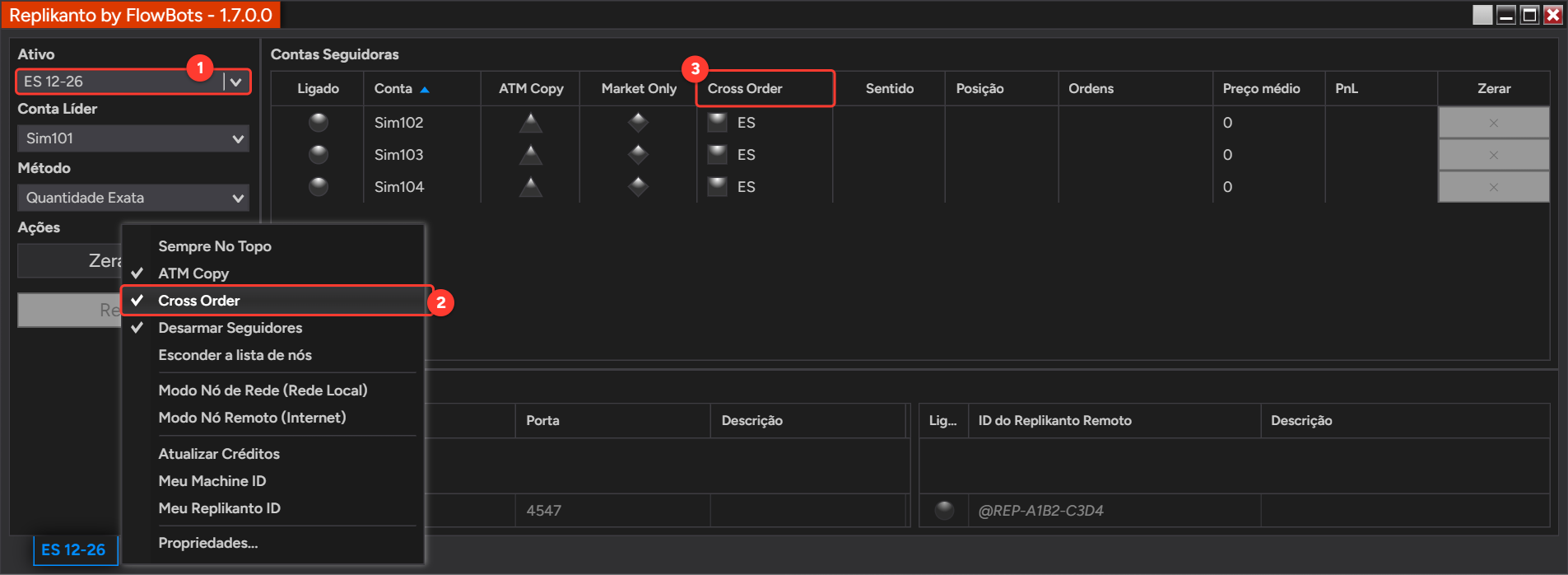Toggle the Cross Order checkbox for Sim103
Screen dimensions: 1568x575
(x=718, y=155)
